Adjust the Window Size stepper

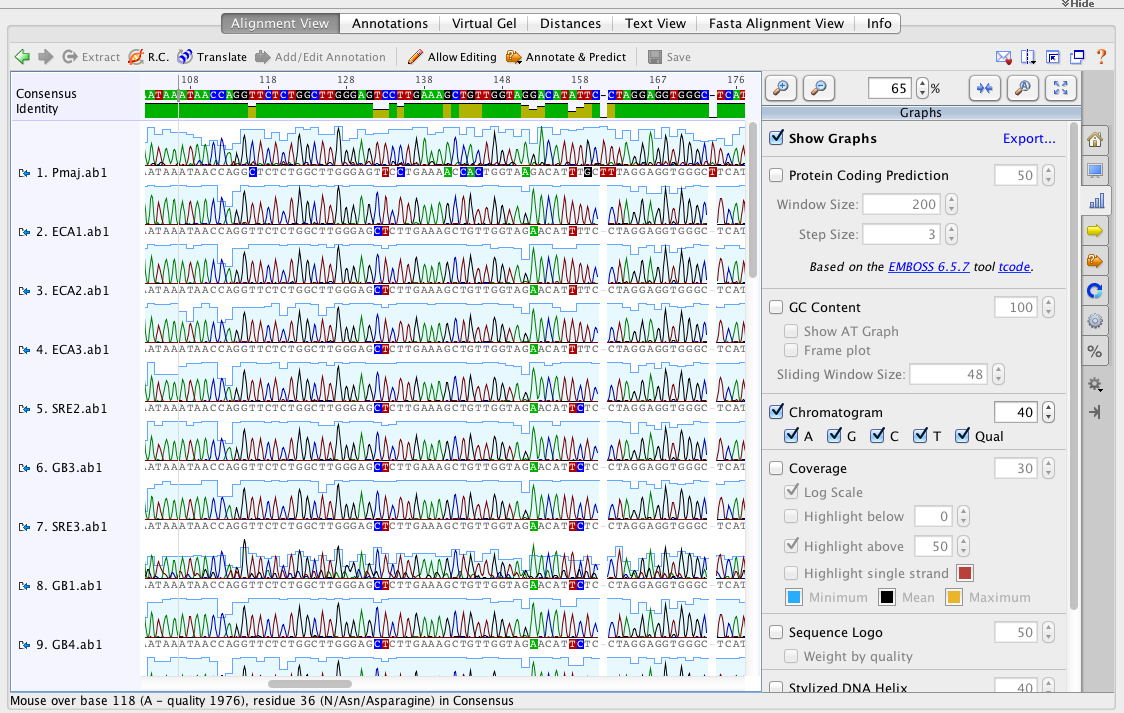951,204
